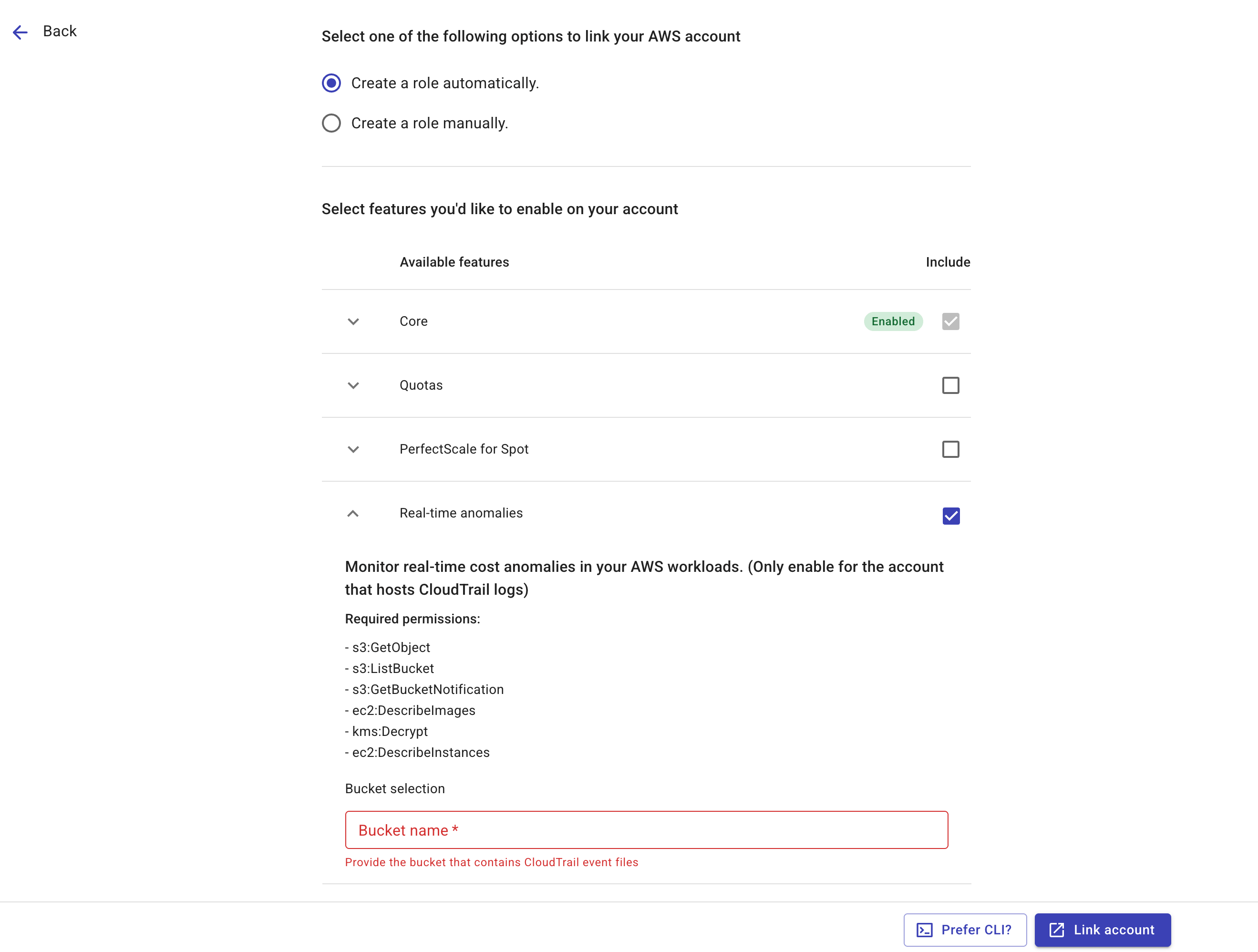The width and height of the screenshot is (1258, 952).
Task: Click the Link account button
Action: 1102,930
